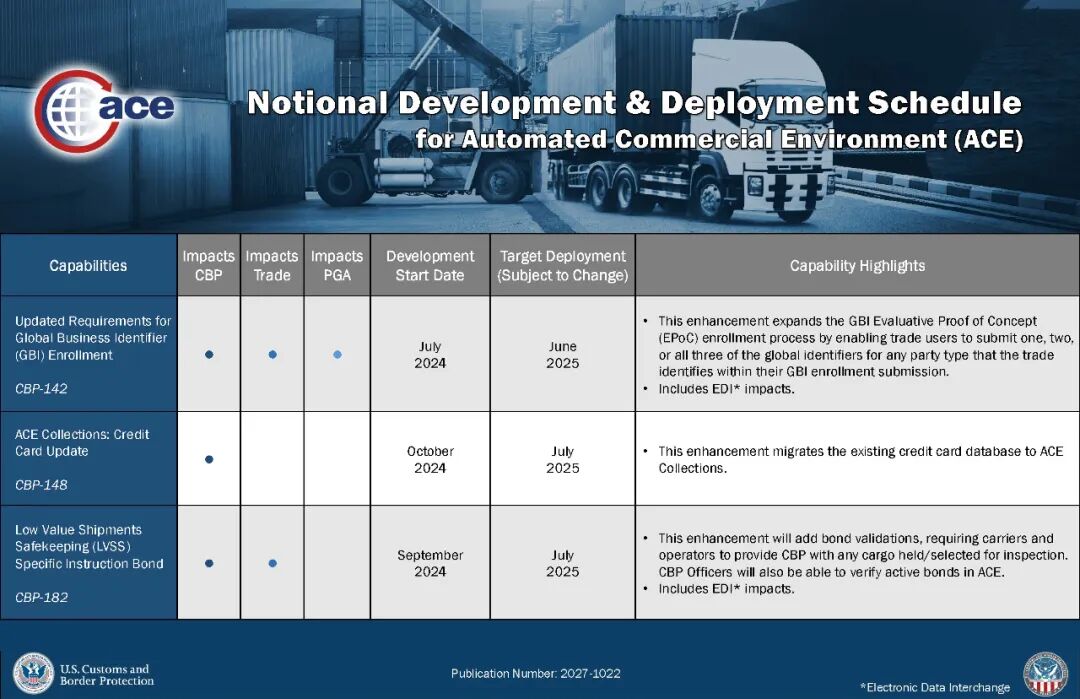This screenshot has width=1080, height=699.
Task: Click the 'October 2024' development start date
Action: (430, 459)
